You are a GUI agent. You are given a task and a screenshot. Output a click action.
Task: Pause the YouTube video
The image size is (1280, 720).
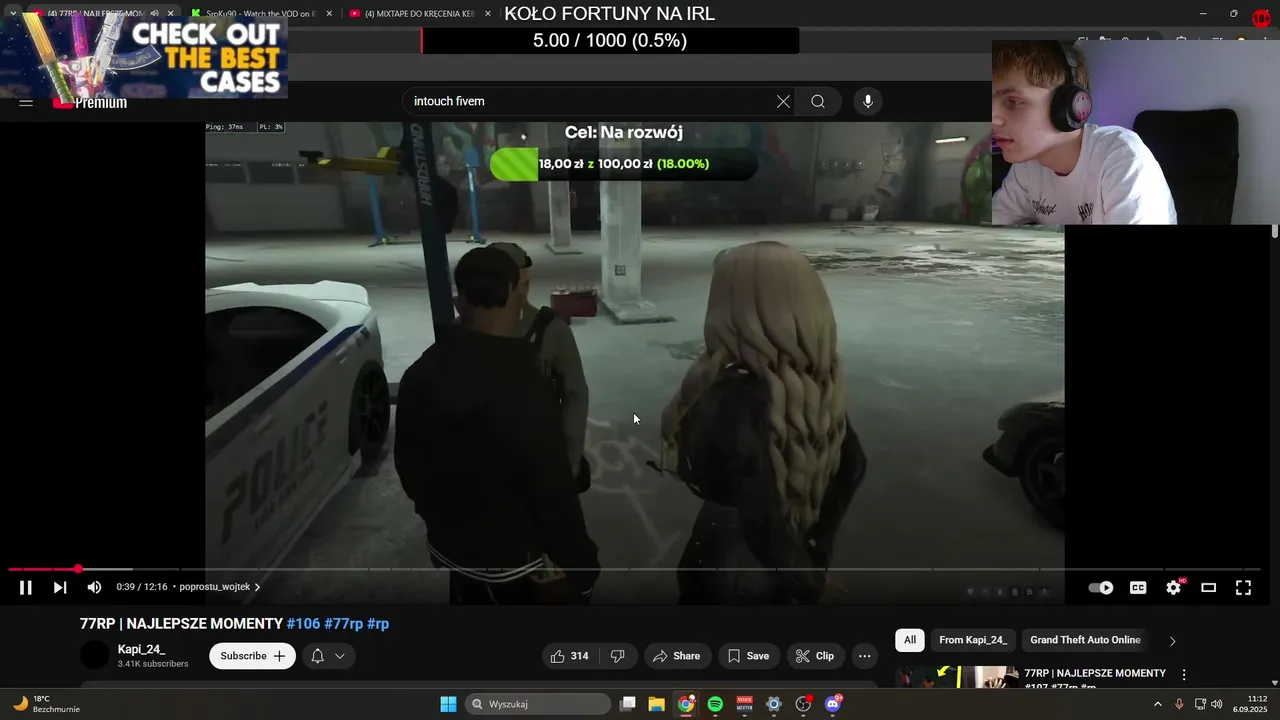pyautogui.click(x=26, y=588)
